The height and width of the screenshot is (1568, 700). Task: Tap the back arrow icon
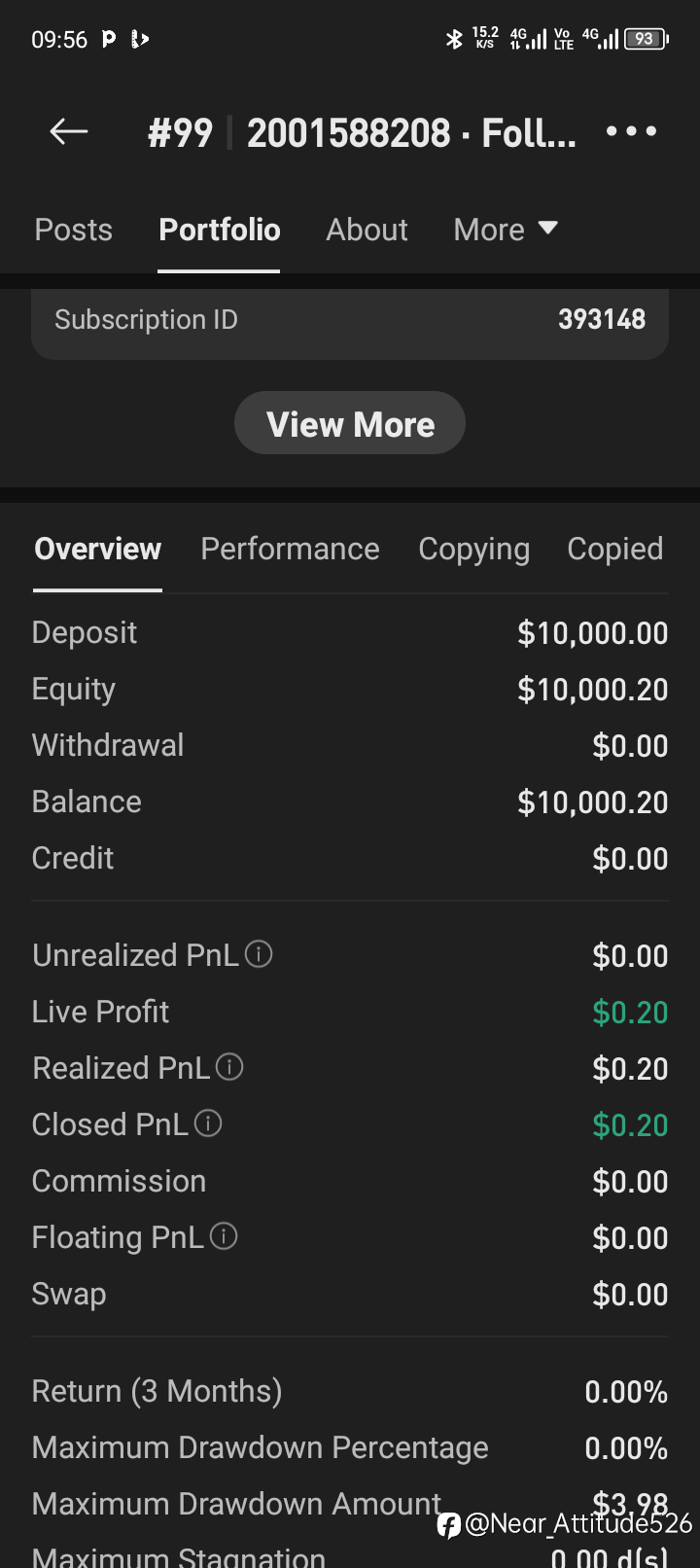[69, 131]
